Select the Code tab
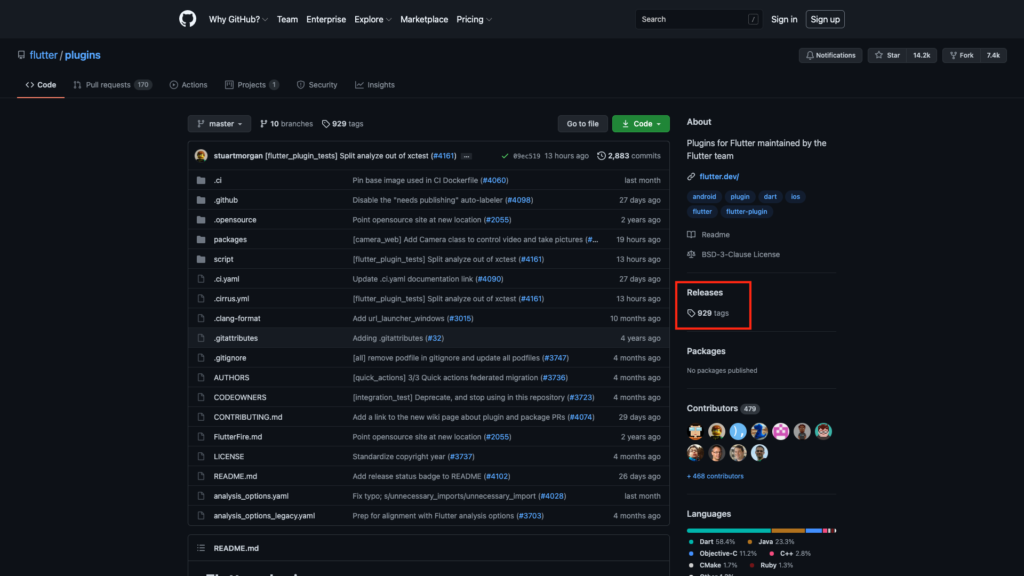 pos(40,85)
